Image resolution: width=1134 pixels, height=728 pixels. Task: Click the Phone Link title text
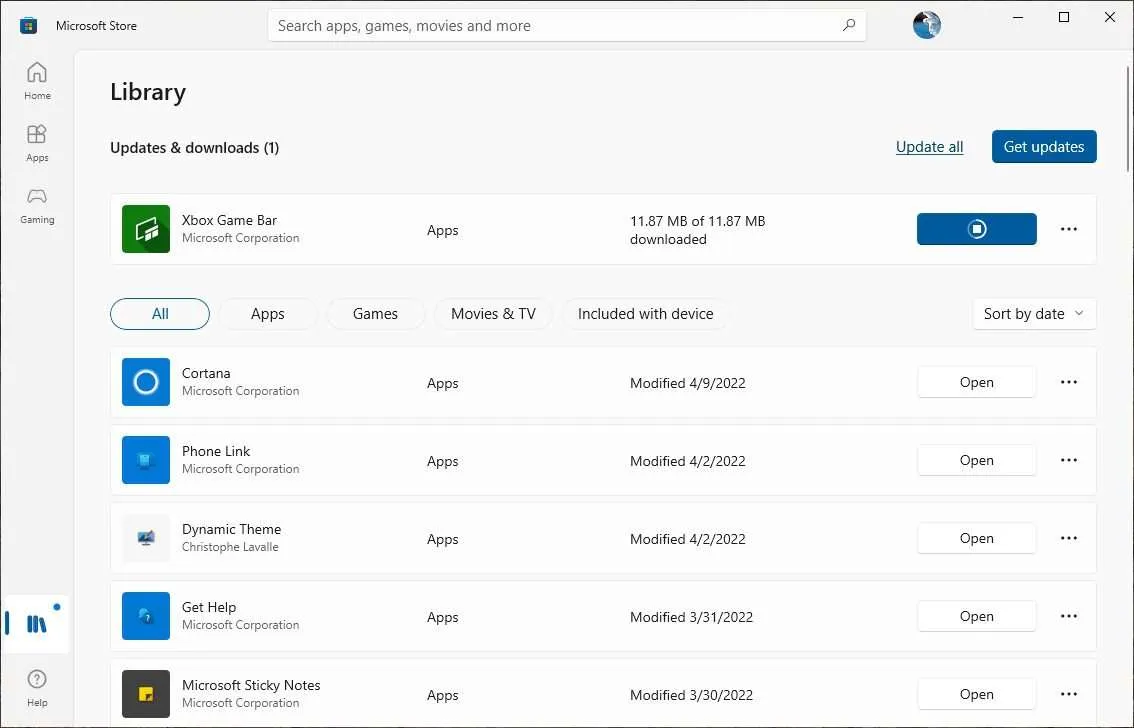pos(216,451)
